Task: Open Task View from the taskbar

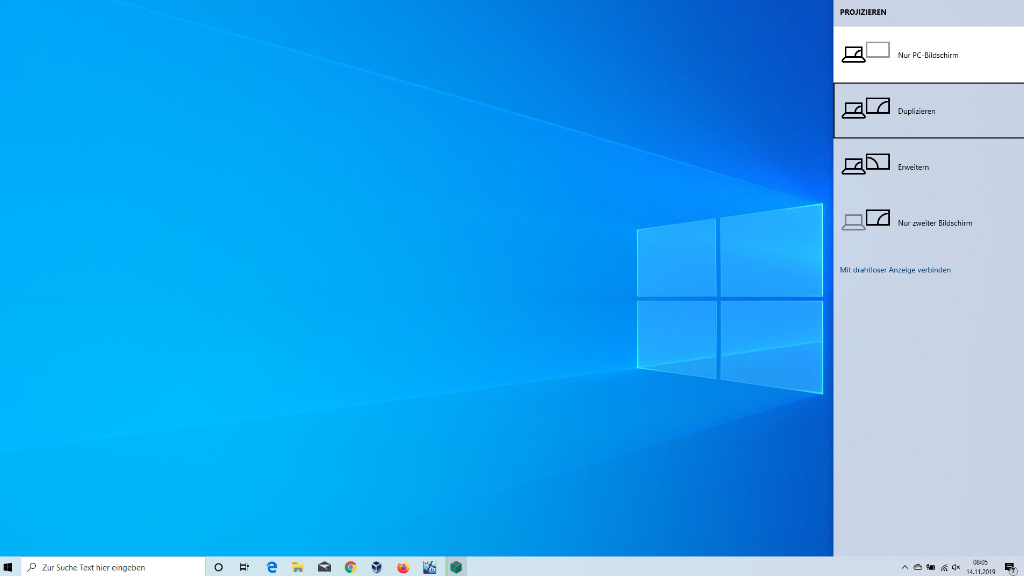Action: [244, 567]
